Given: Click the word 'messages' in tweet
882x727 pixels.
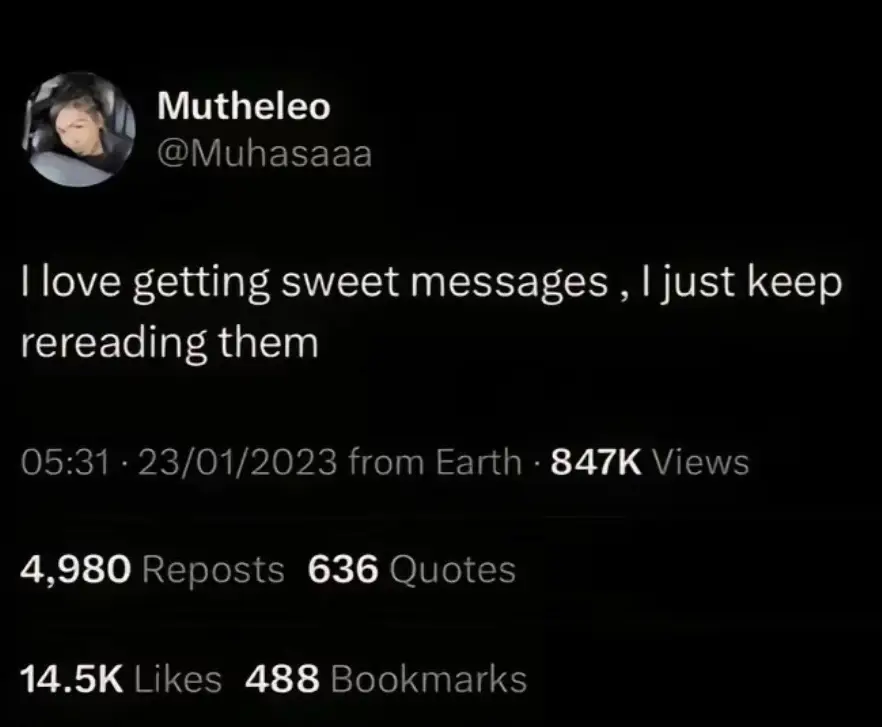Looking at the screenshot, I should 509,283.
